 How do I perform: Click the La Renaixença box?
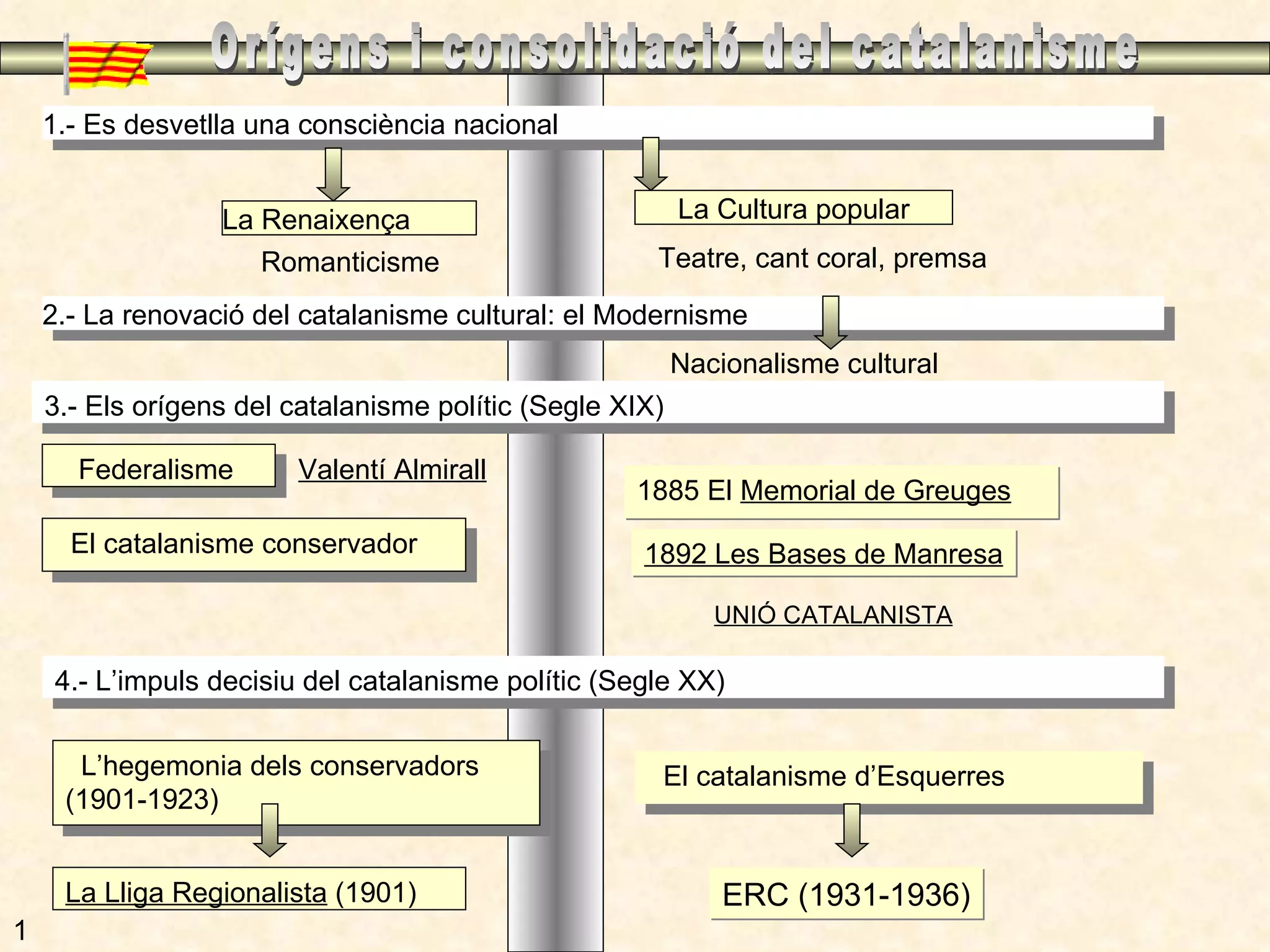tap(349, 219)
